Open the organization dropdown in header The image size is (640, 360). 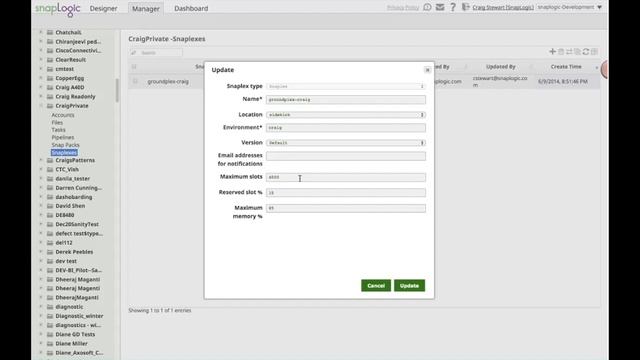click(x=570, y=7)
